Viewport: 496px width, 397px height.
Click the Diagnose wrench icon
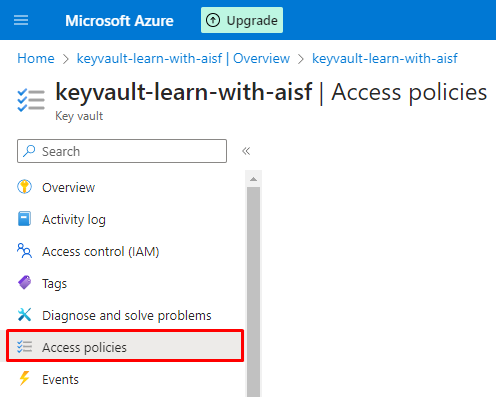click(x=24, y=315)
